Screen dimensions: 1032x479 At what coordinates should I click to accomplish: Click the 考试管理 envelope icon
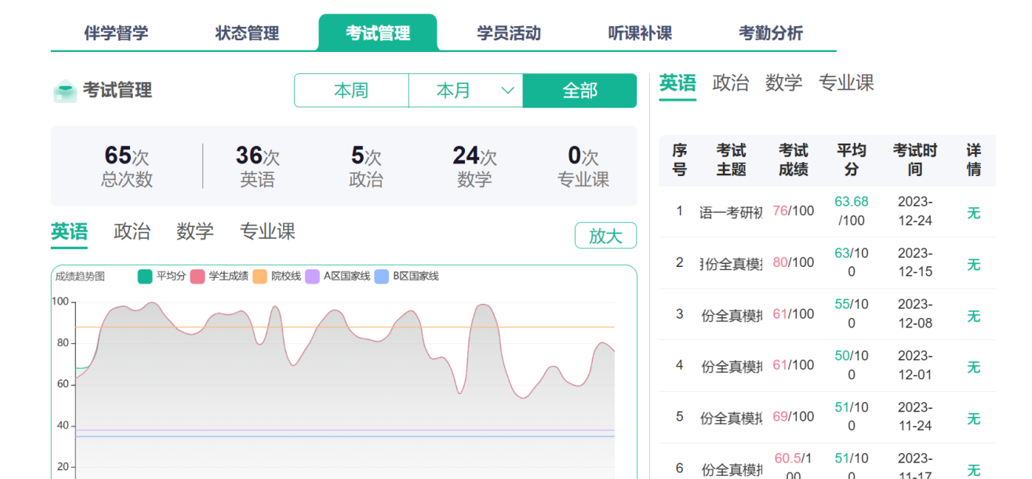point(64,91)
